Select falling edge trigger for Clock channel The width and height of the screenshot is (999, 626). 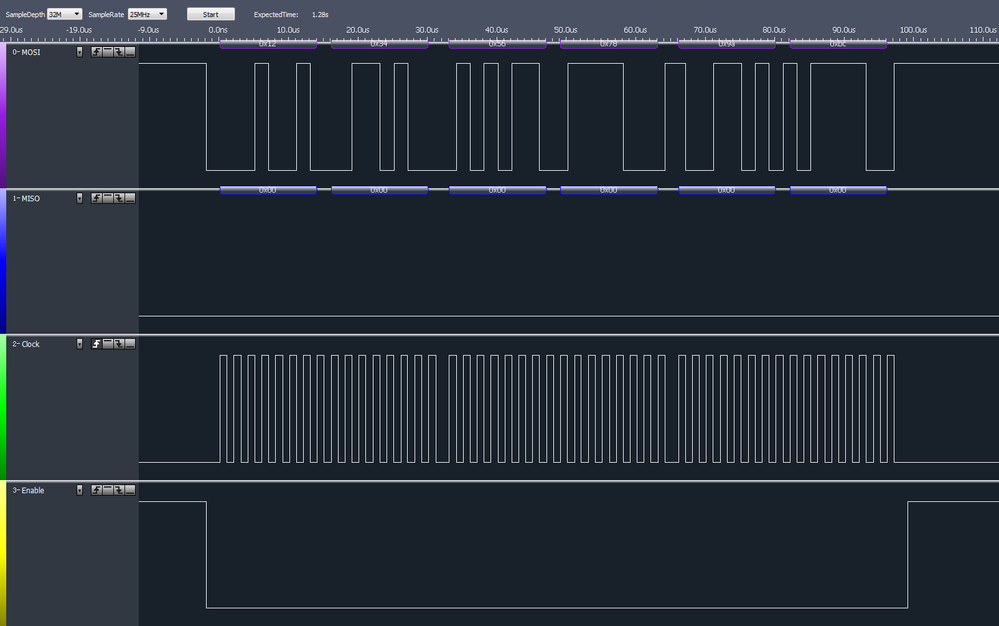[119, 344]
